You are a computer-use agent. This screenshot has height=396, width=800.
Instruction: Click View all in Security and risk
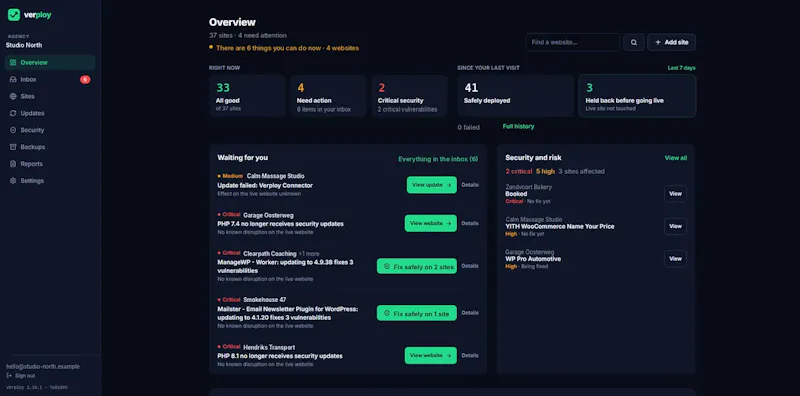click(676, 158)
